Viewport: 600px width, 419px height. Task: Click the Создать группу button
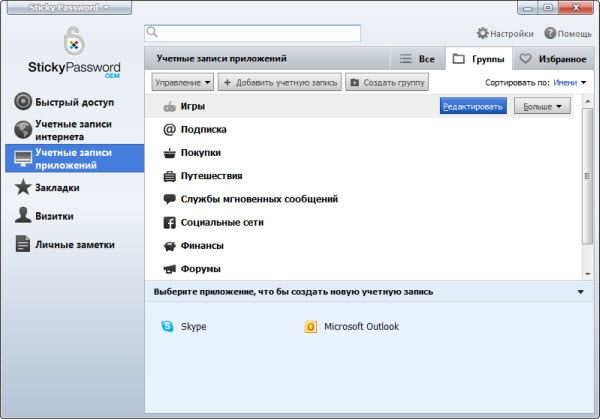(x=387, y=82)
